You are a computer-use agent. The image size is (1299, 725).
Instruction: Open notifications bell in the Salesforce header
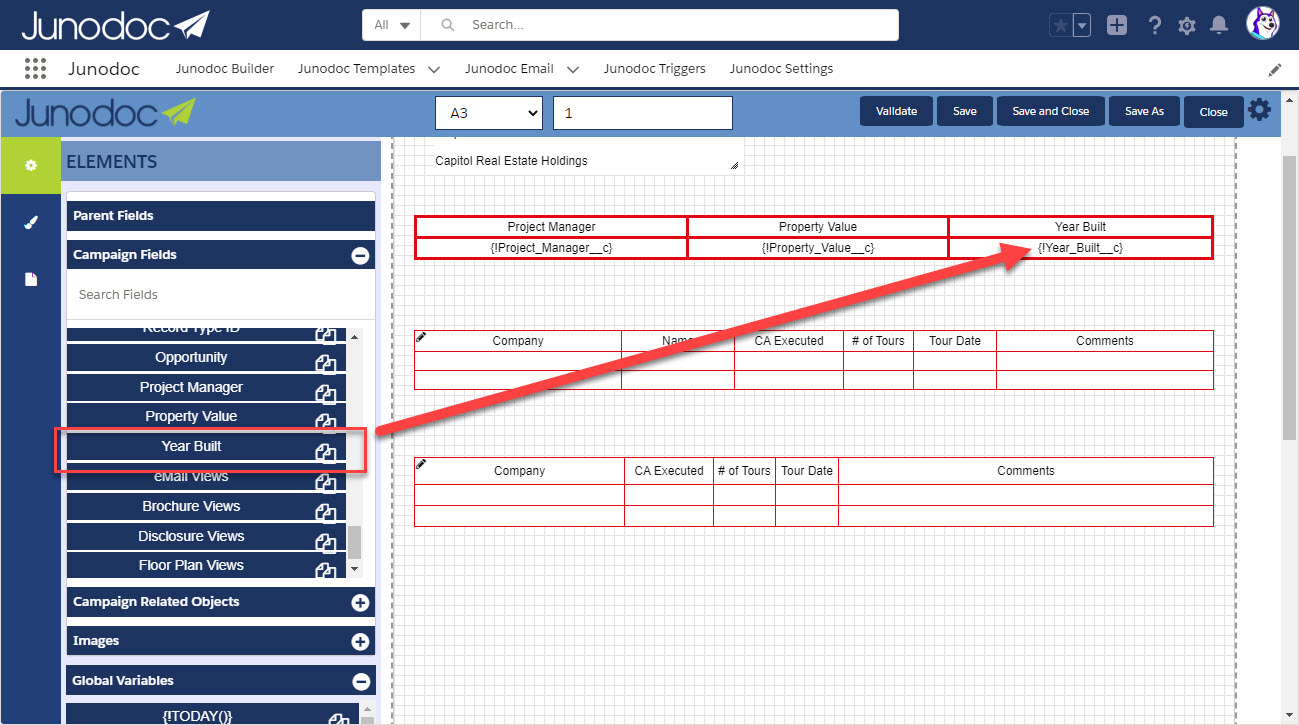tap(1219, 25)
